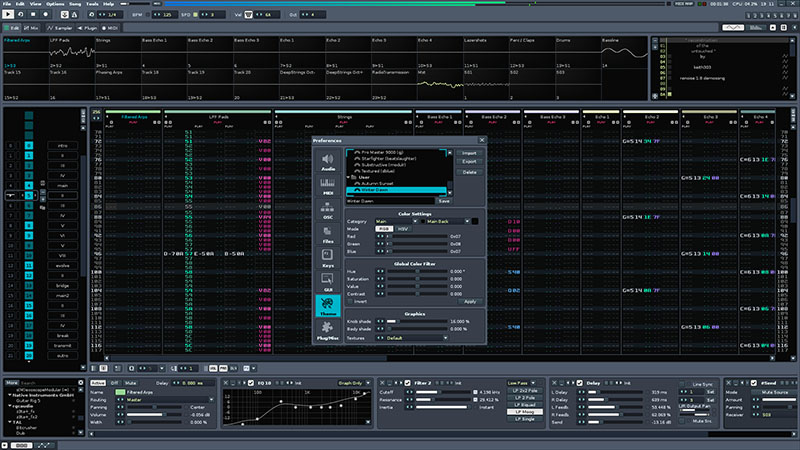Toggle the metronome icon
The image size is (800, 450).
74,15
